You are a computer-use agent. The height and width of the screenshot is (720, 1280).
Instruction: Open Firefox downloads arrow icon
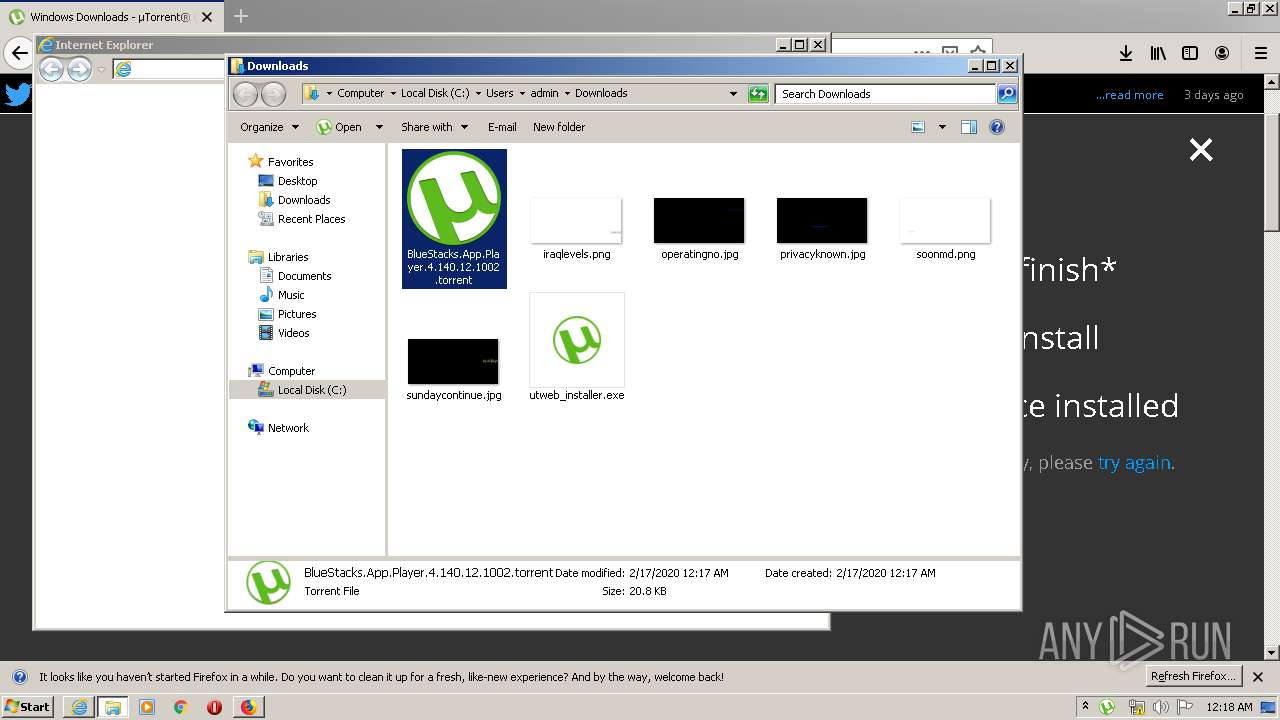1125,53
